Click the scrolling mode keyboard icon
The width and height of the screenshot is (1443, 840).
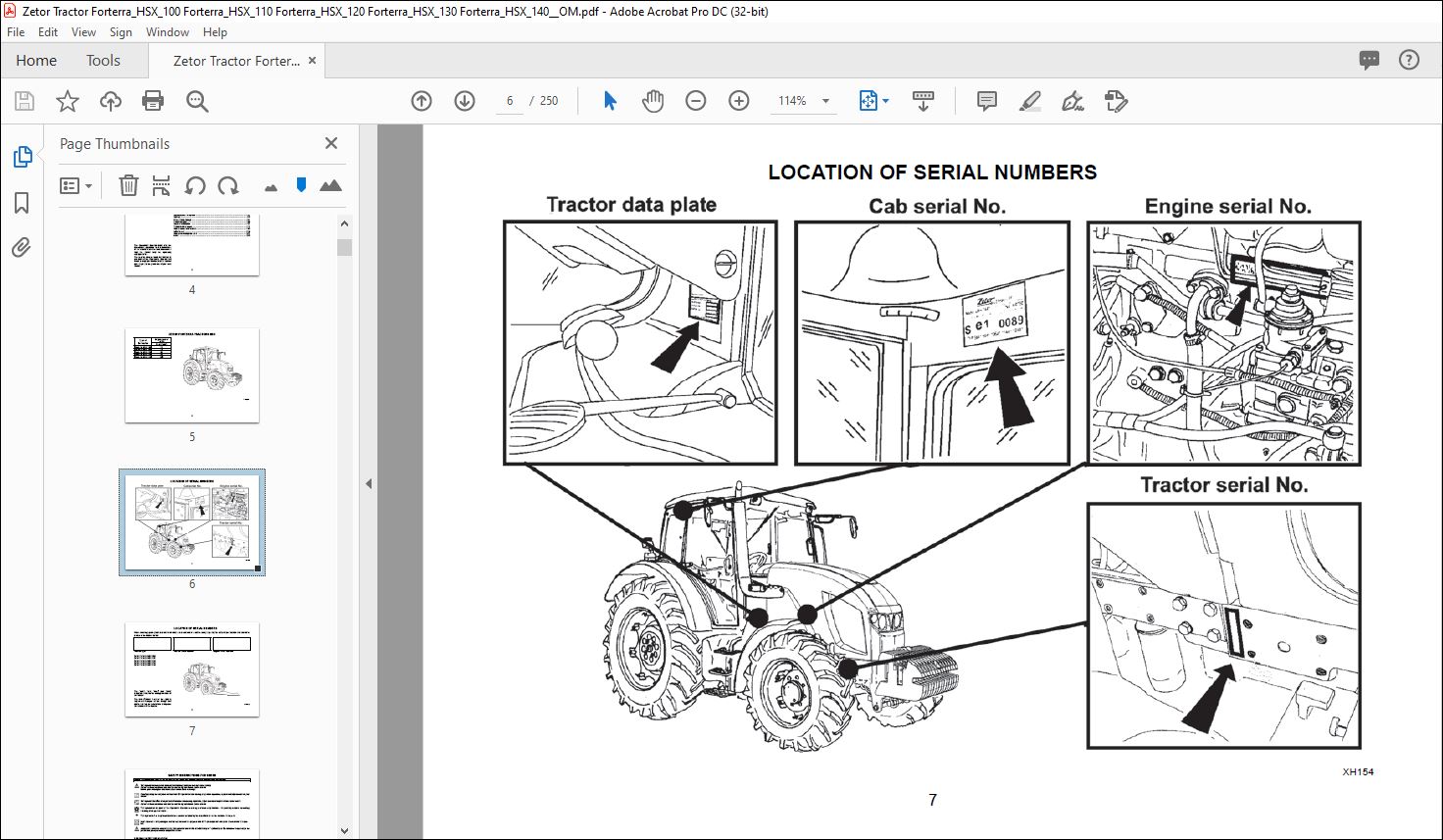[922, 101]
